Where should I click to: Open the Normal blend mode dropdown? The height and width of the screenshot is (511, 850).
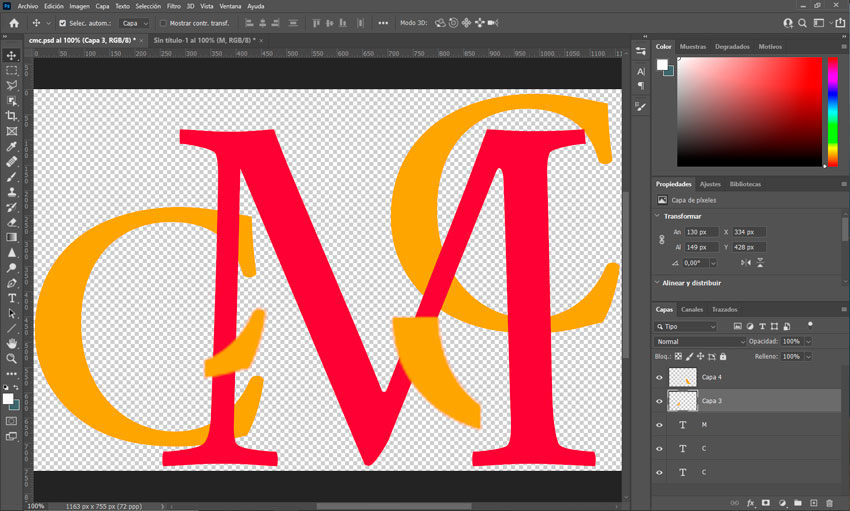[700, 341]
